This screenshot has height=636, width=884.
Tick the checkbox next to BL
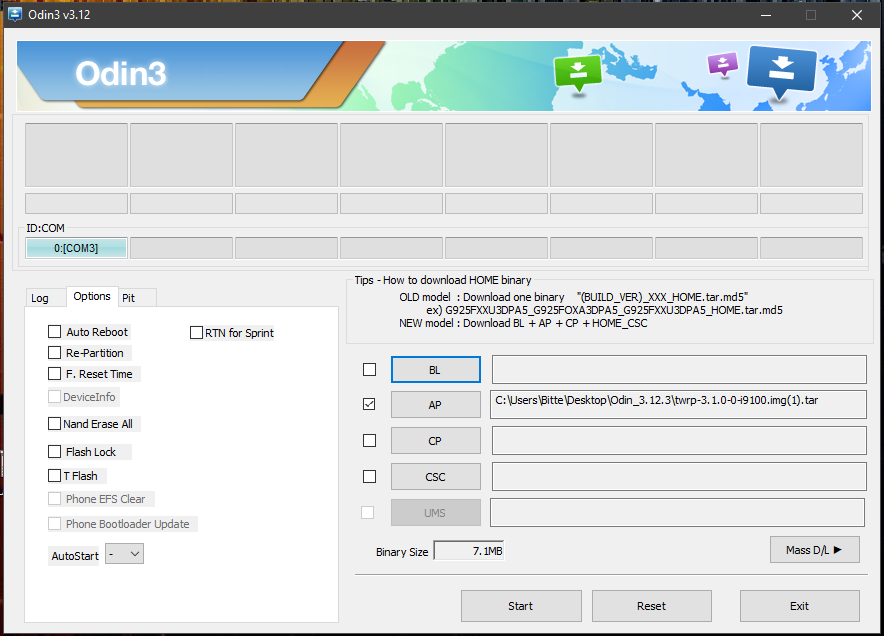(369, 369)
